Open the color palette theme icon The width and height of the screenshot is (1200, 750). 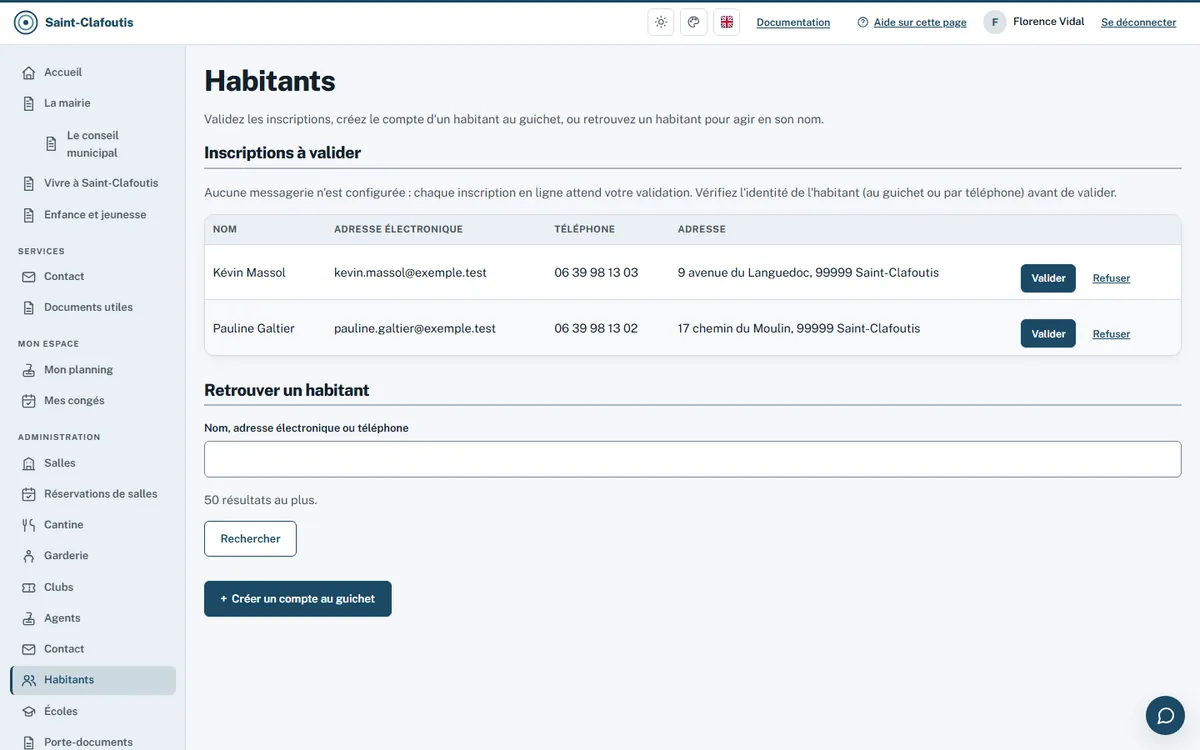pos(694,22)
